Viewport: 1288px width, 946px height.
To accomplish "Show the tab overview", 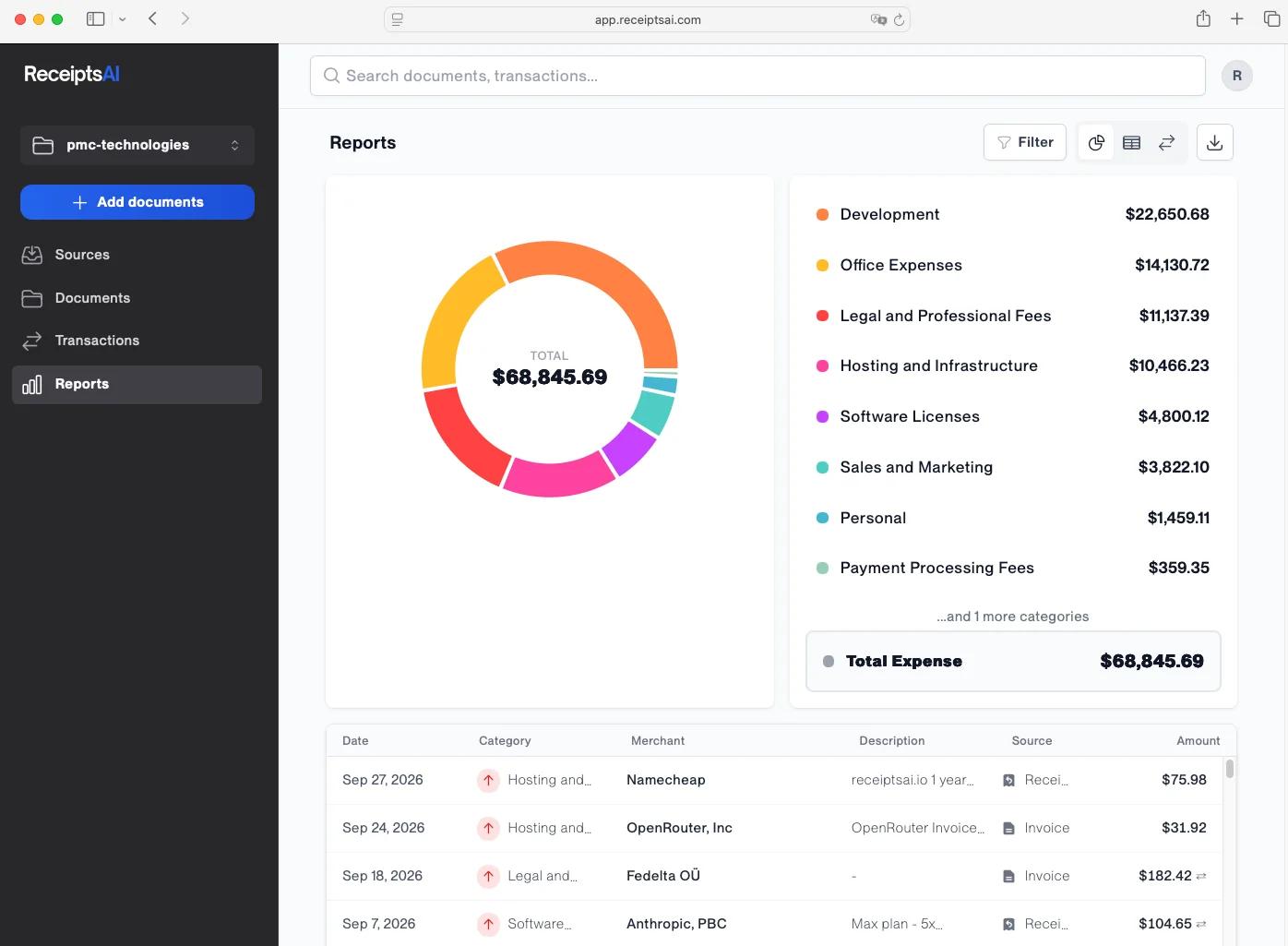I will 1271,18.
